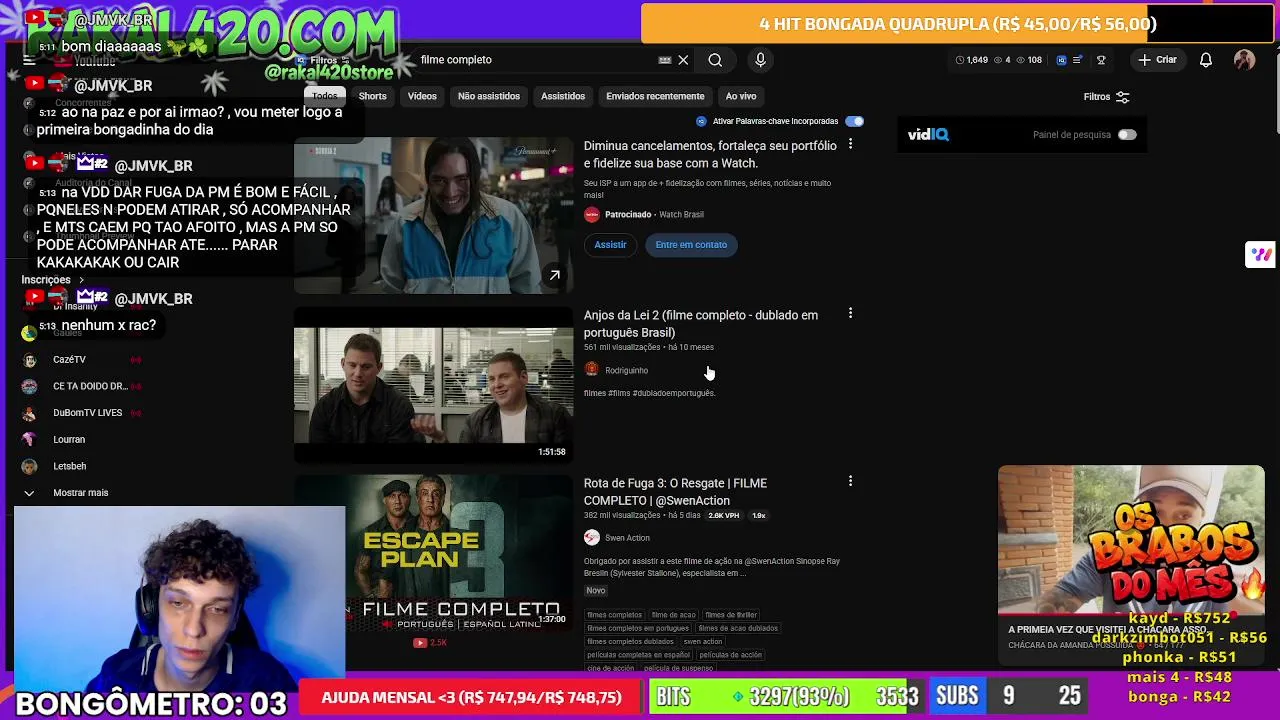Open Rota de Fuga 3: O Resgate title

(675, 492)
